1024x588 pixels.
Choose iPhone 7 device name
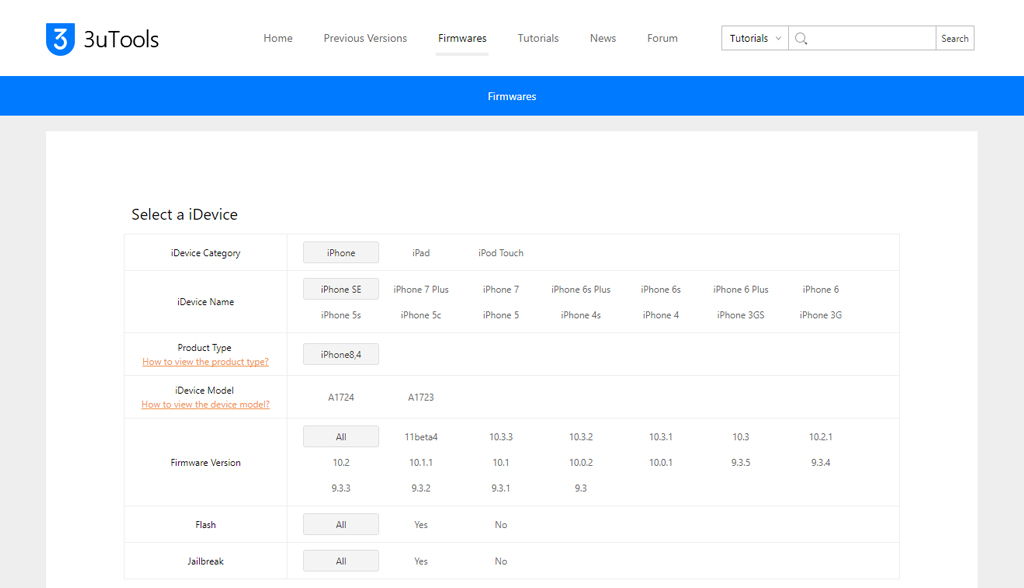501,289
